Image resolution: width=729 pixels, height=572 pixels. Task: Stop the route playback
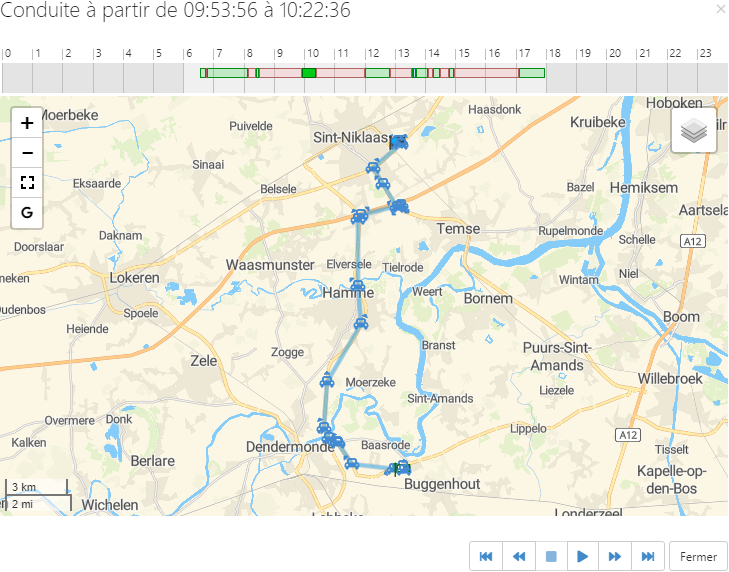[x=551, y=556]
